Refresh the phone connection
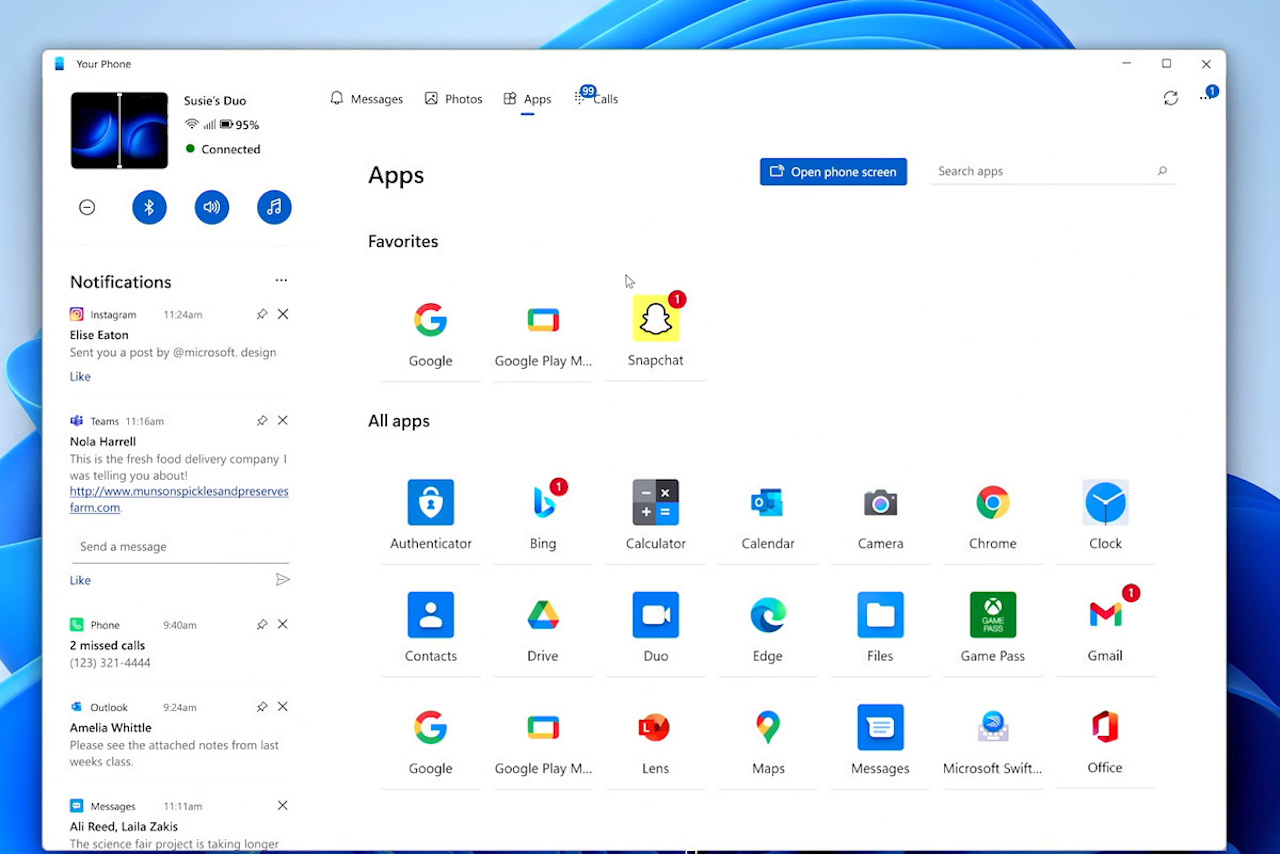The image size is (1280, 854). pyautogui.click(x=1170, y=97)
